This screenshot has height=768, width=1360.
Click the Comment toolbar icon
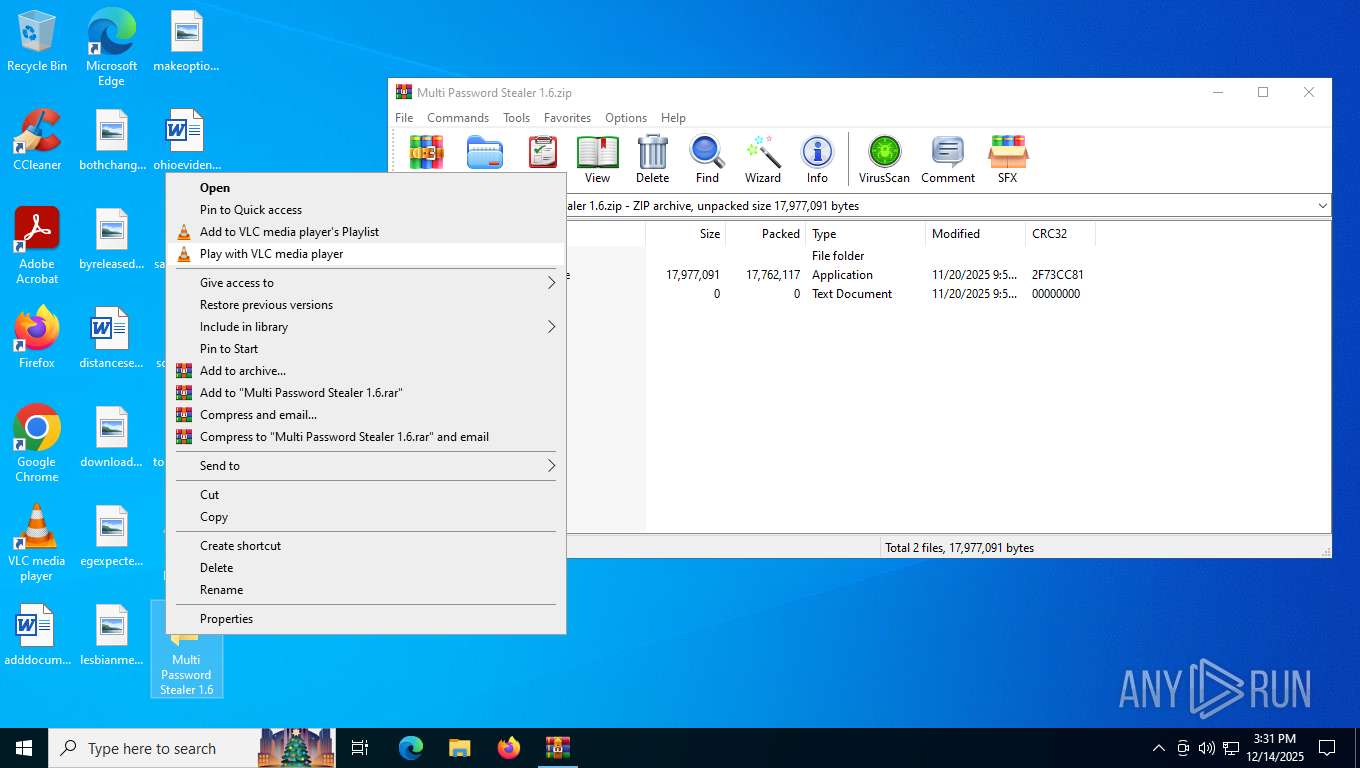coord(947,160)
